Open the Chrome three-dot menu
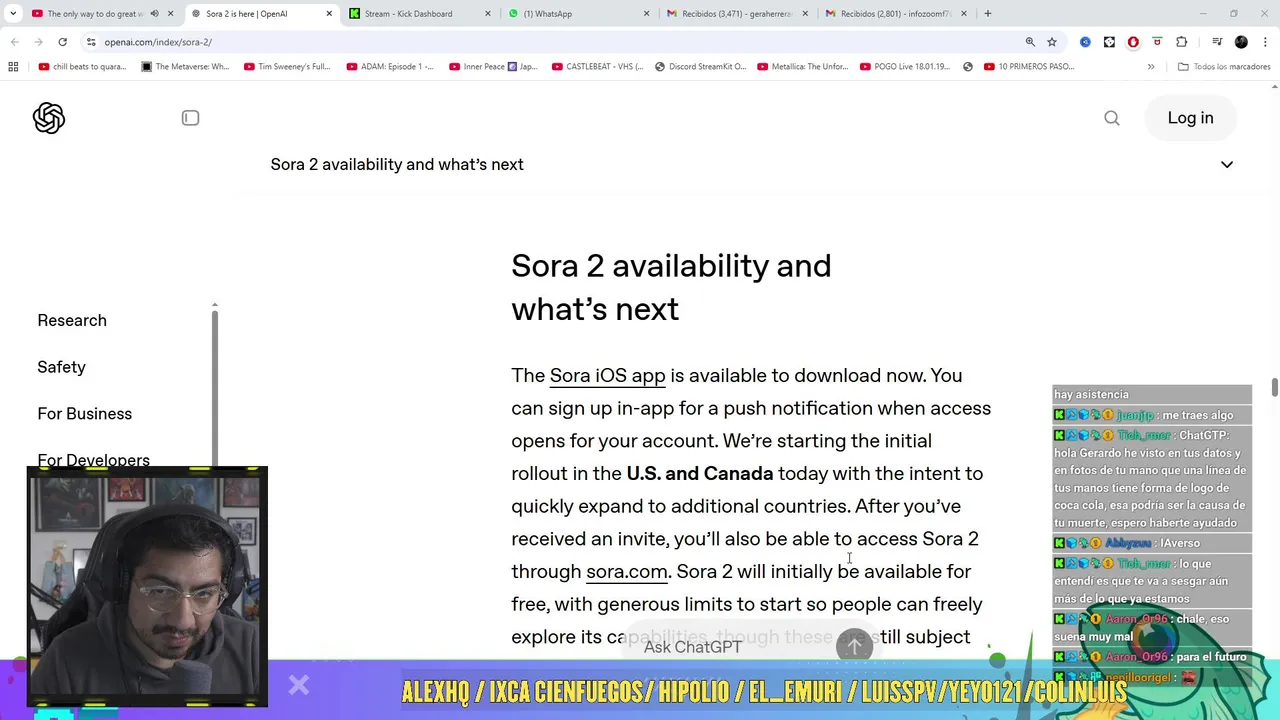1280x720 pixels. 1264,42
